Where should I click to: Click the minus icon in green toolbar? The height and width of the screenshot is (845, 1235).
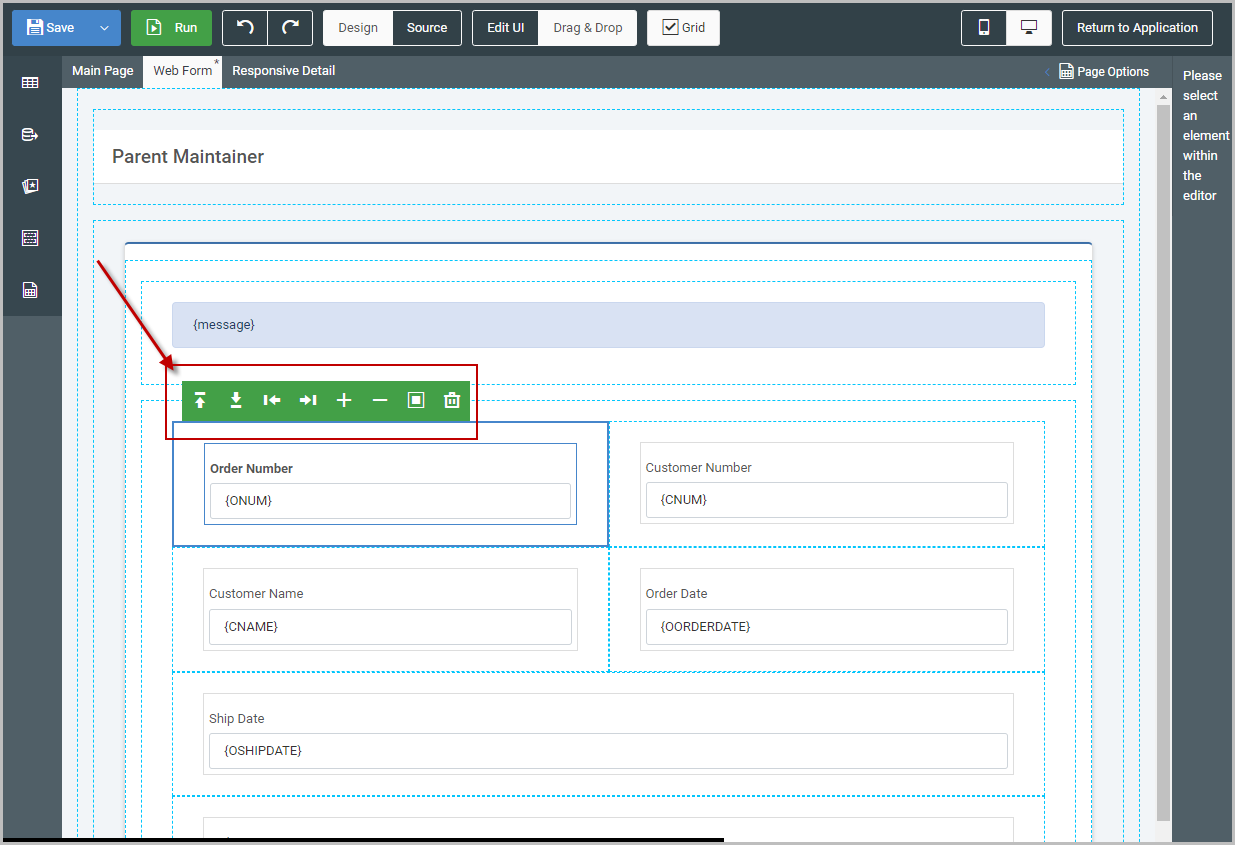380,401
